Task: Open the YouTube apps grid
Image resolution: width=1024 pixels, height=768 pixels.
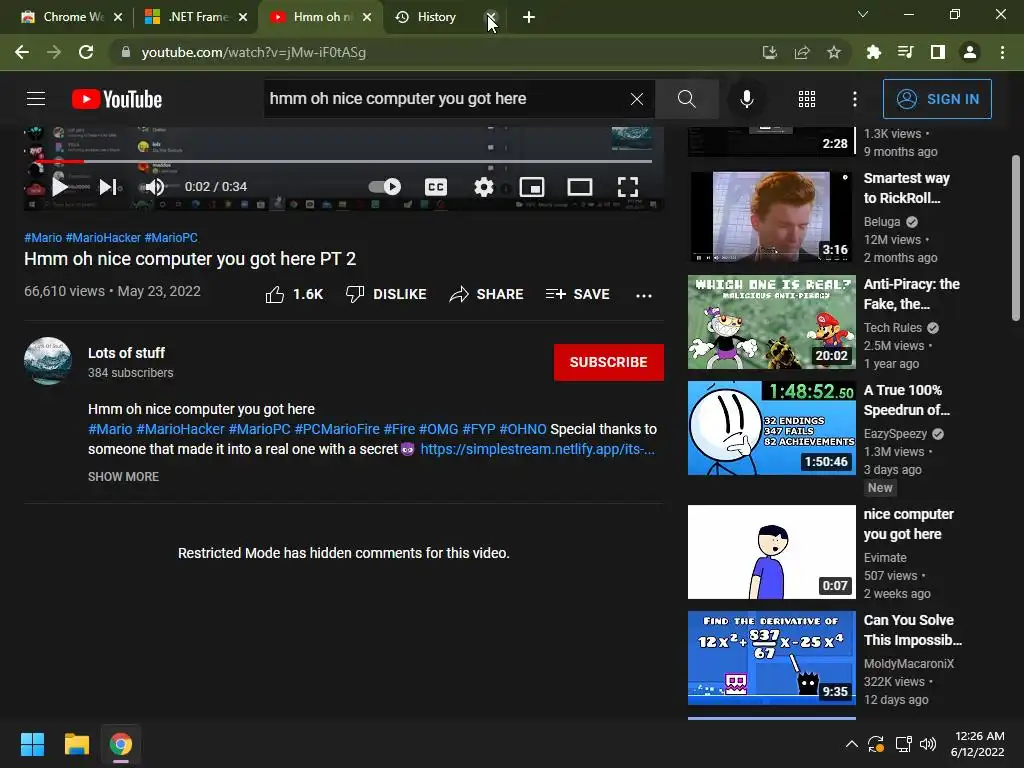Action: (x=807, y=99)
